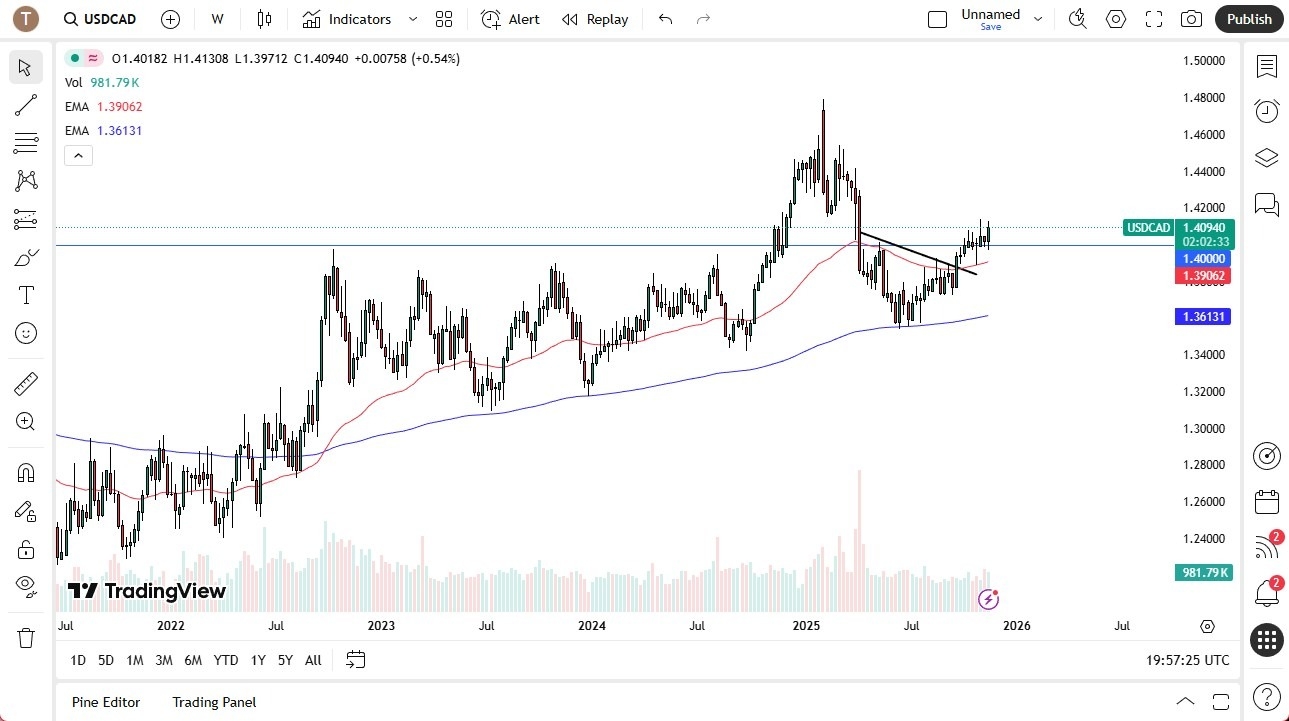Collapse the indicator legend chevron
Screen dimensions: 1289x721
pos(78,155)
